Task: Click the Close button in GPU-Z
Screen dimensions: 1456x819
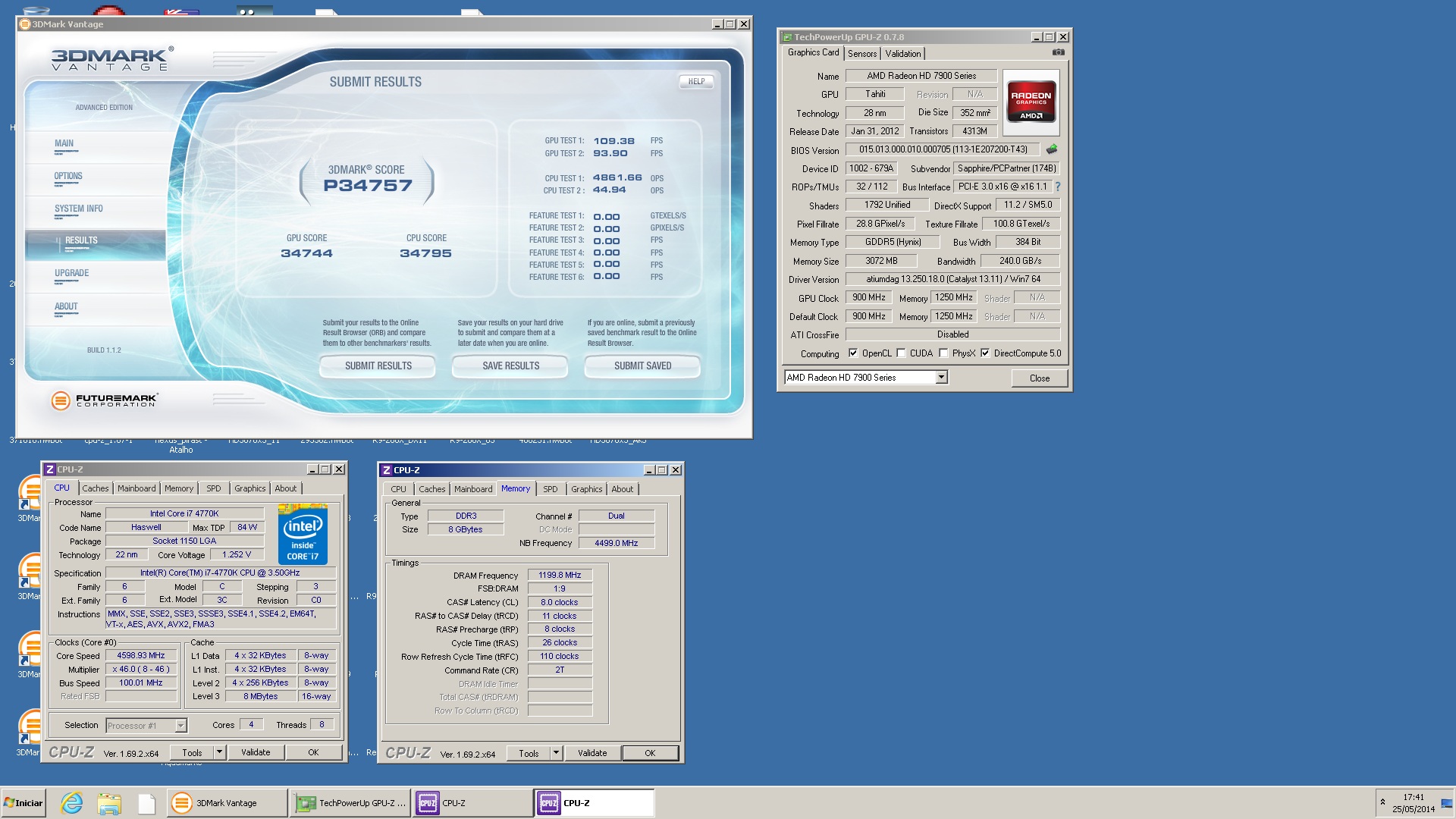Action: [x=1039, y=378]
